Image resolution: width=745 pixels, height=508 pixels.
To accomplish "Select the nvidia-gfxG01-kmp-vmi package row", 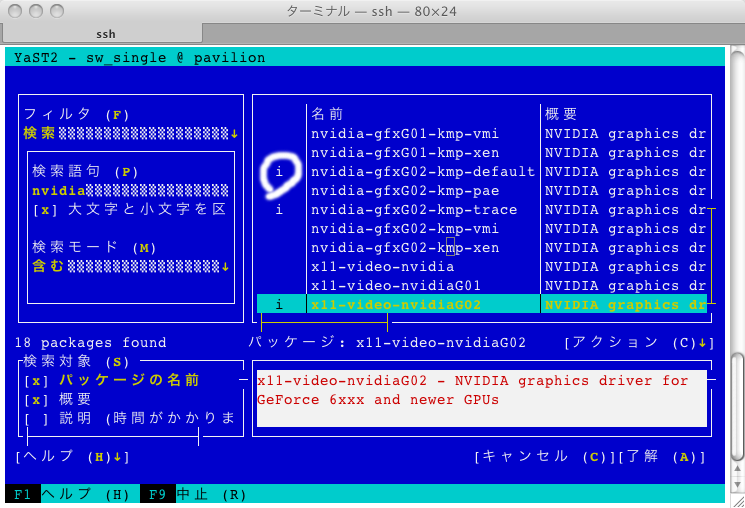I will pyautogui.click(x=404, y=133).
